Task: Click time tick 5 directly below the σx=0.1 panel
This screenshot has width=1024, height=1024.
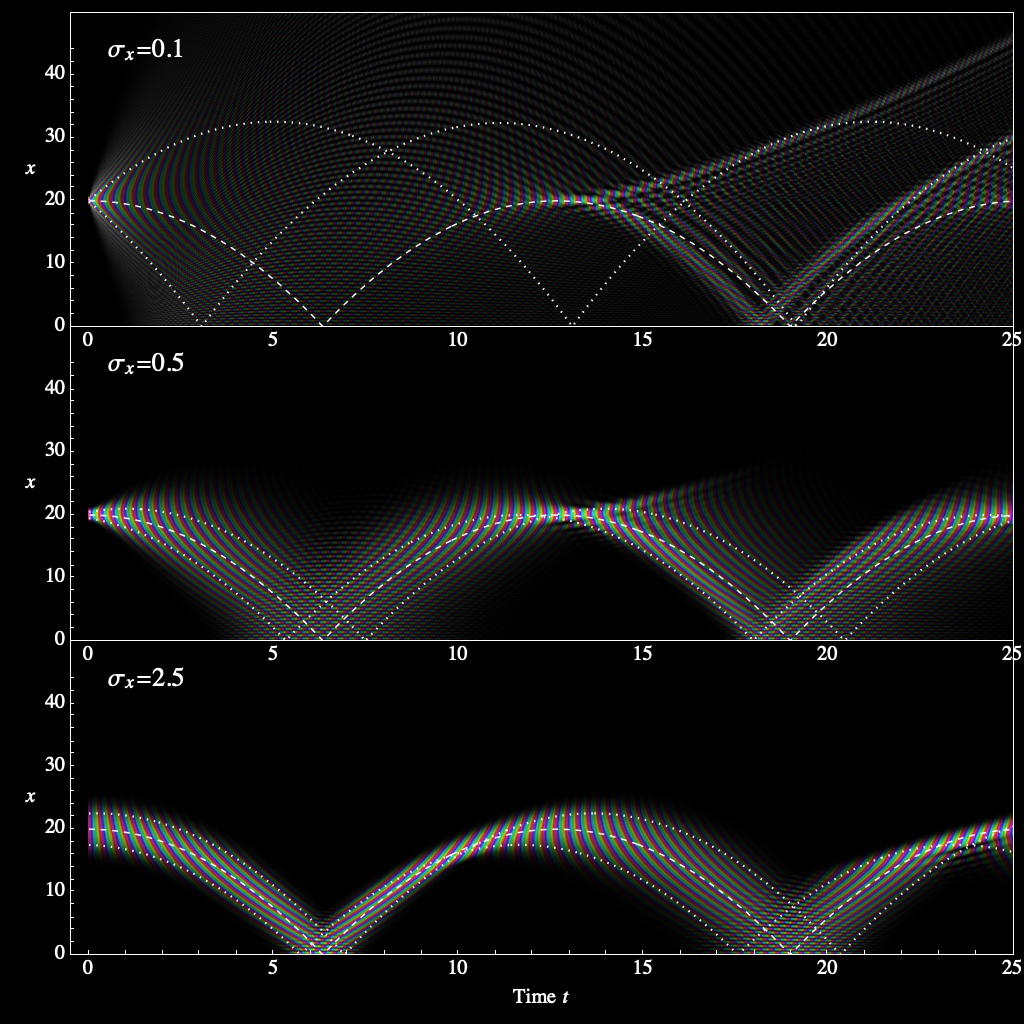Action: 272,340
